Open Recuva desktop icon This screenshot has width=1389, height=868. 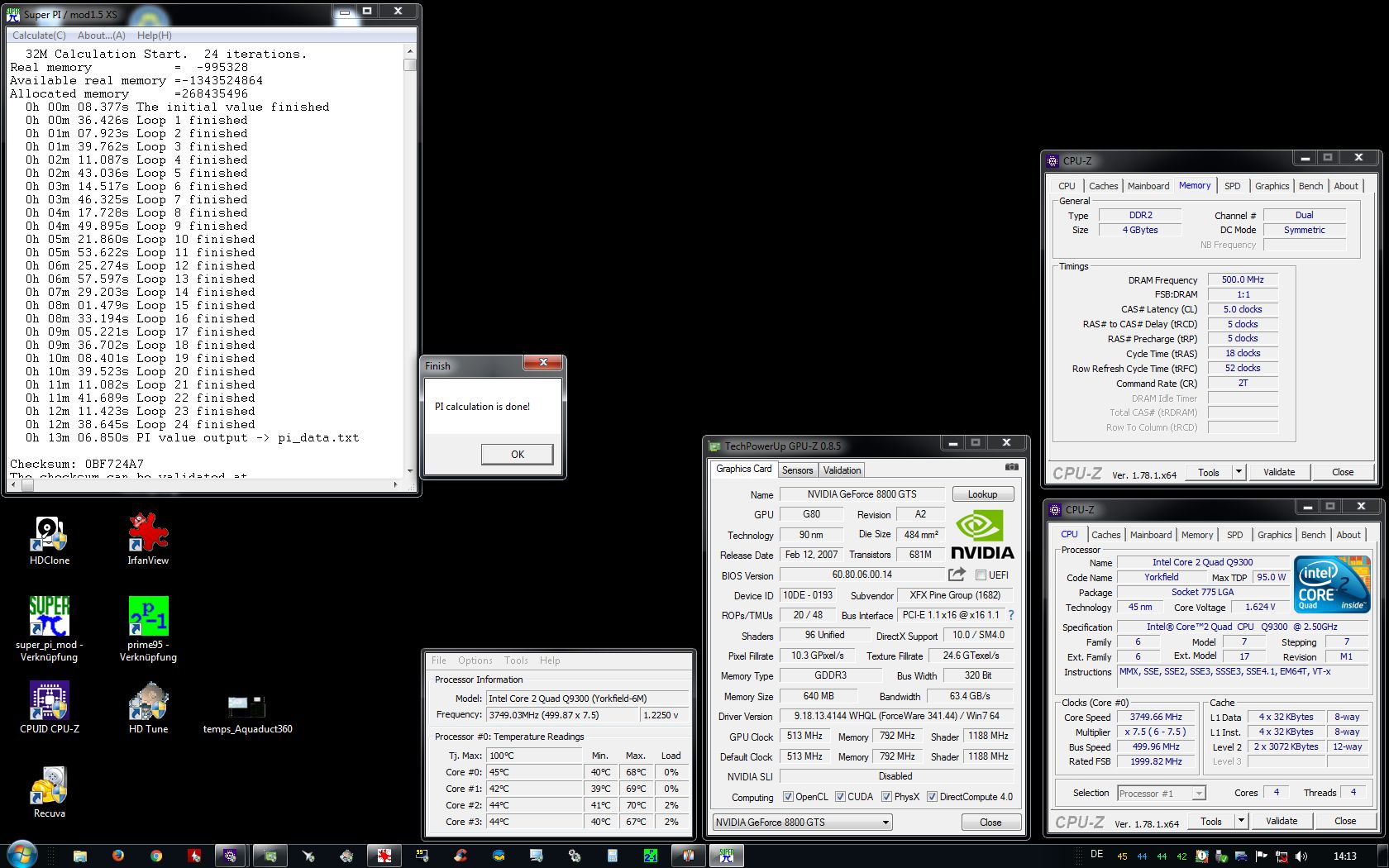click(x=49, y=792)
